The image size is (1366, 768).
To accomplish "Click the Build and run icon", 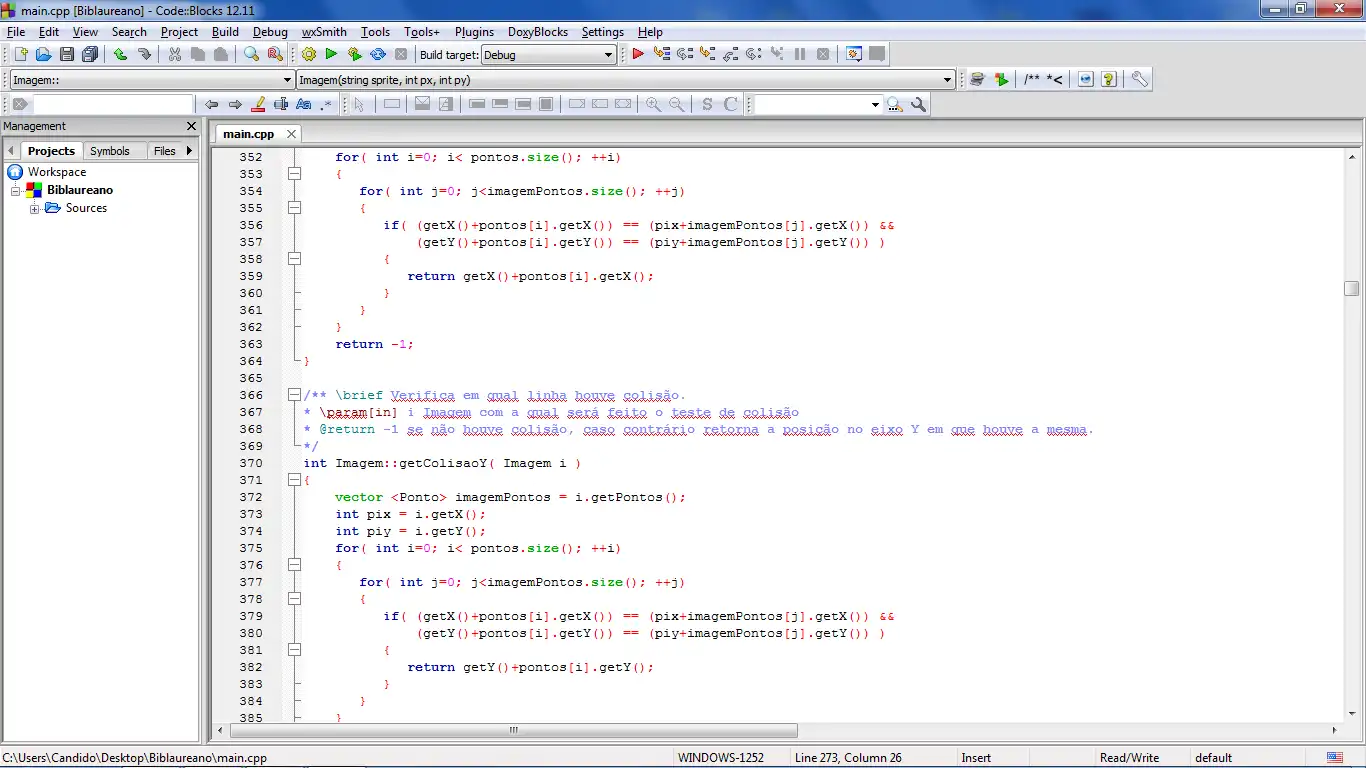I will (354, 54).
